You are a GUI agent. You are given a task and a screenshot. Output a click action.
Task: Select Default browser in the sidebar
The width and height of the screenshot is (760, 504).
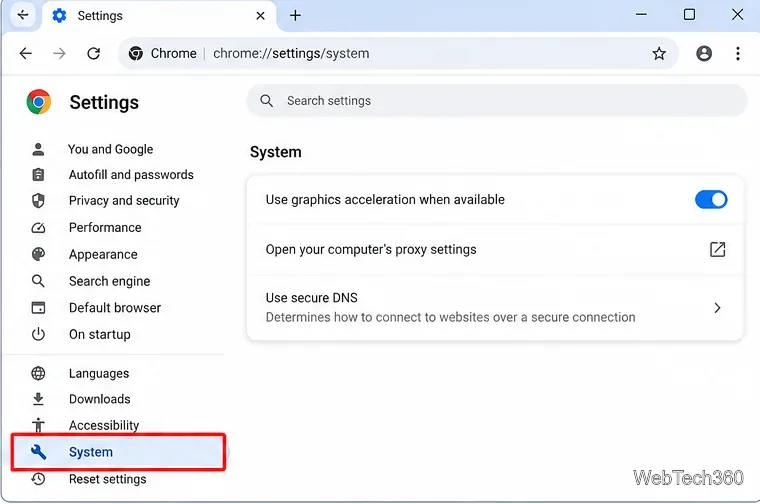[x=115, y=308]
